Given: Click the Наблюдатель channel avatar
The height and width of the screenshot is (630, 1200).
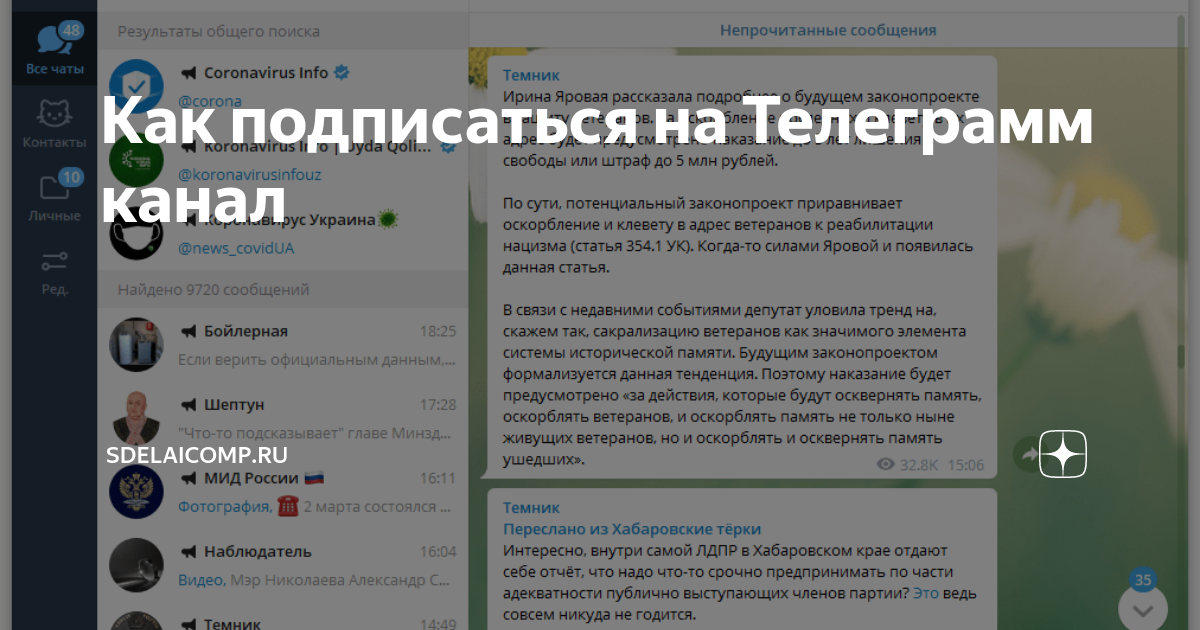Looking at the screenshot, I should [136, 565].
